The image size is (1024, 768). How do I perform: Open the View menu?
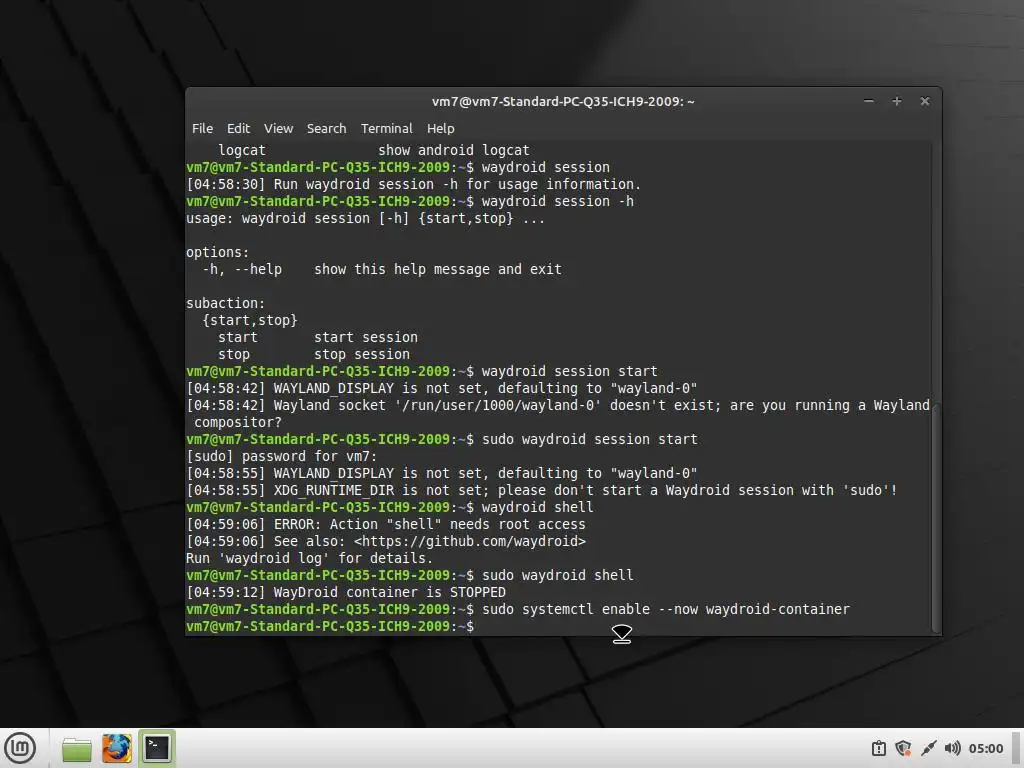pyautogui.click(x=278, y=129)
